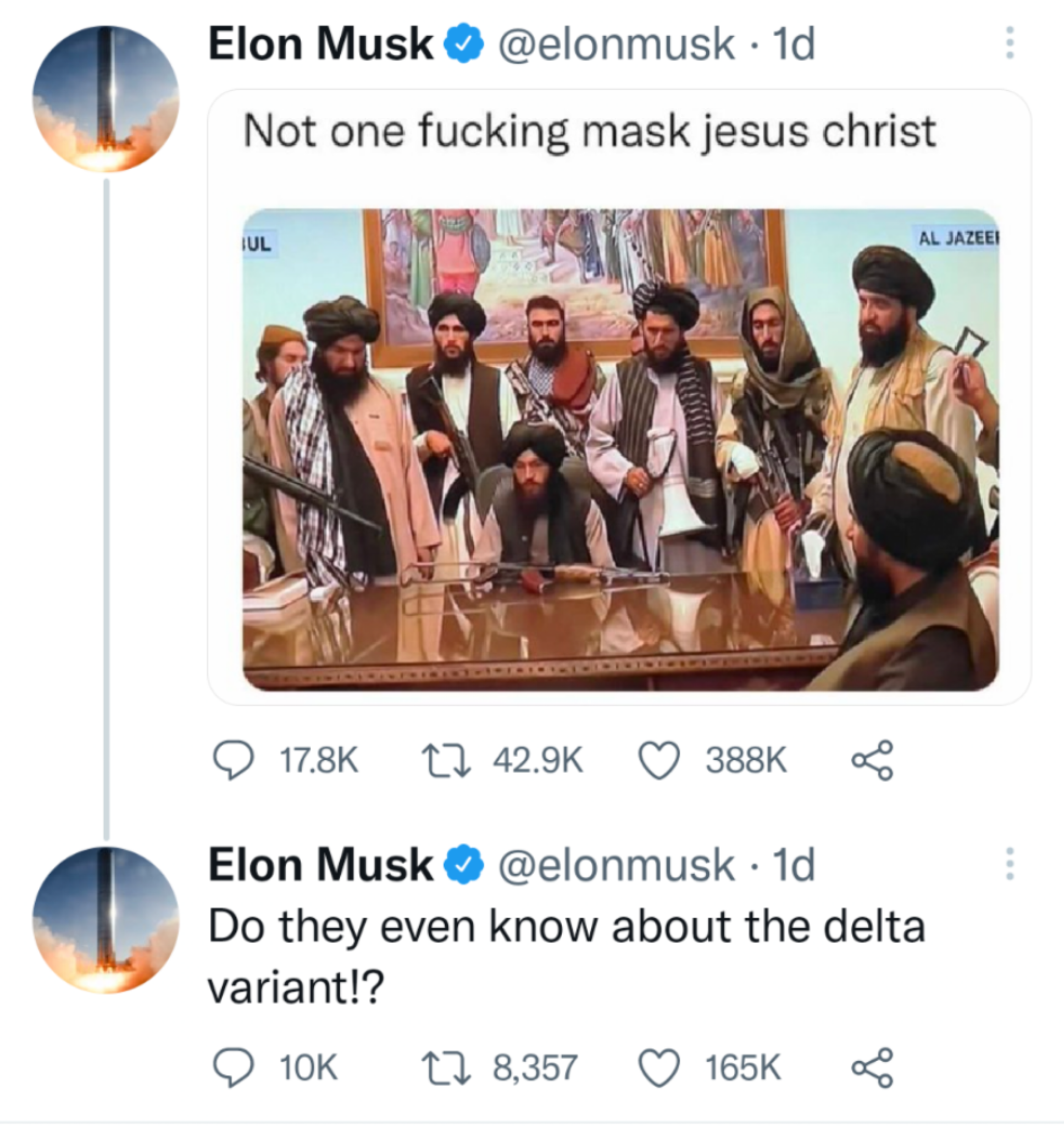Screen dimensions: 1064x1126
Task: Open the embedded Al Jazeera photo
Action: pos(620,449)
